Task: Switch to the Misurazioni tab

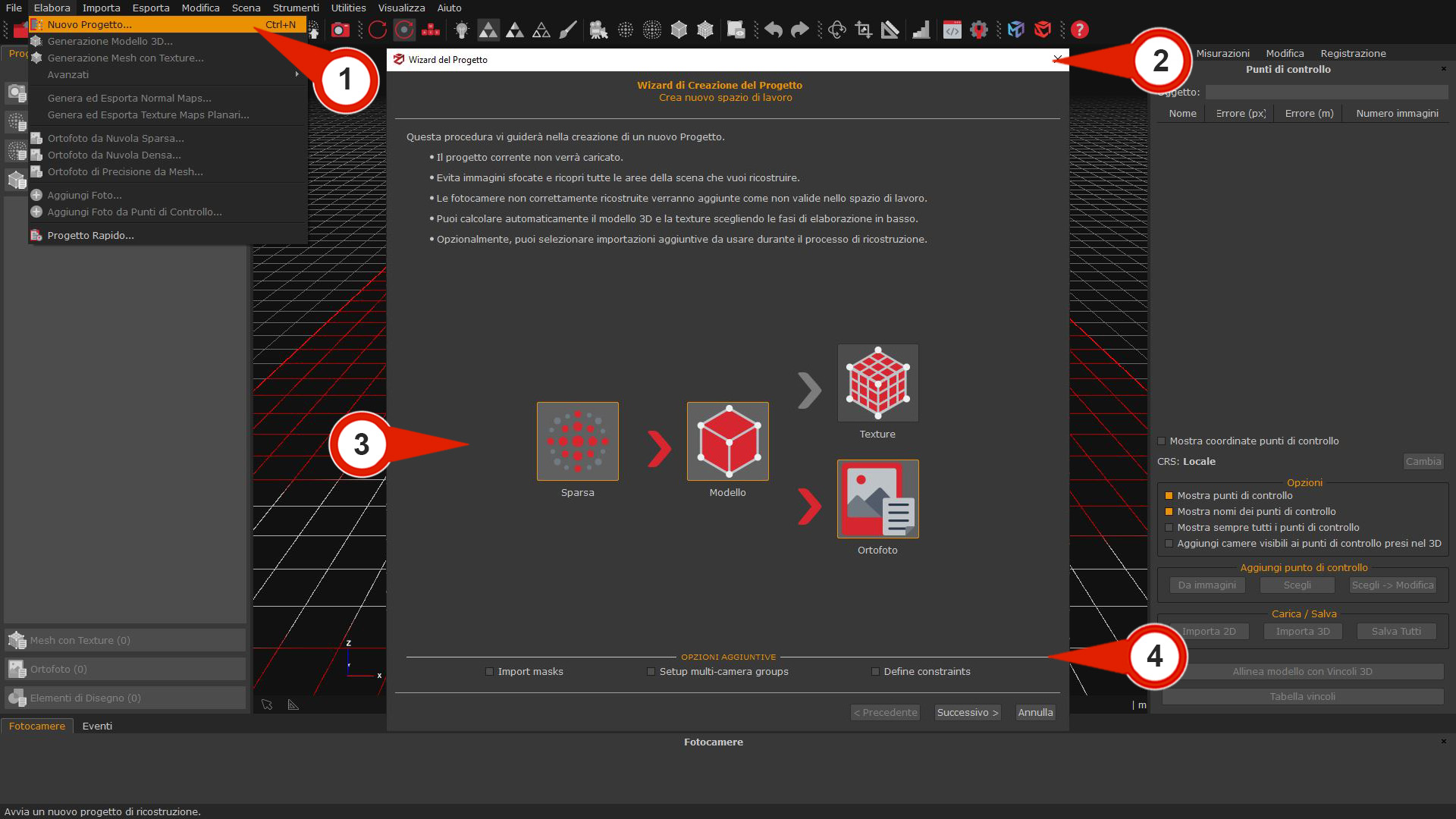Action: (x=1222, y=53)
